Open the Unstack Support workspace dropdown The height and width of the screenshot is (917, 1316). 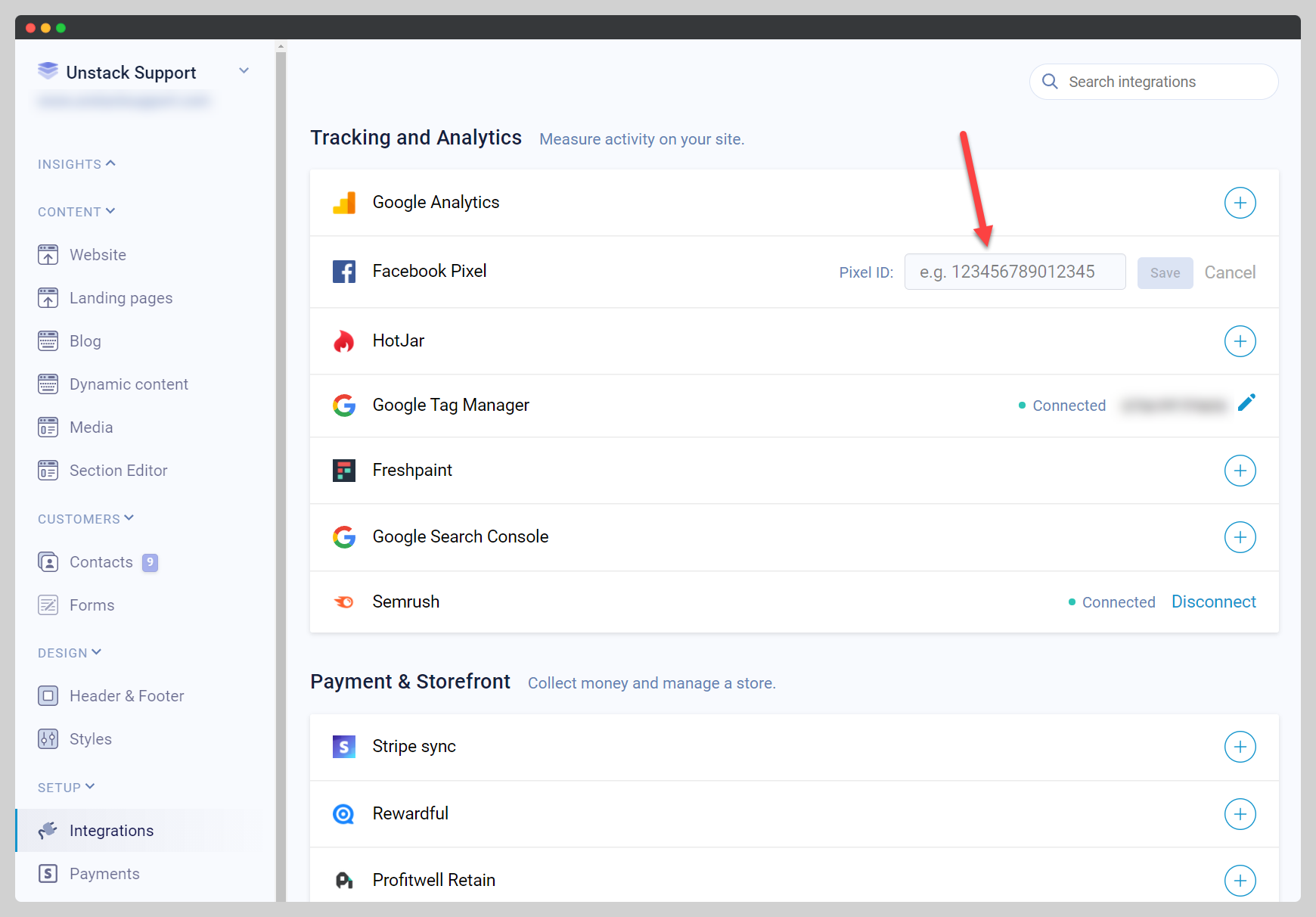pyautogui.click(x=244, y=71)
